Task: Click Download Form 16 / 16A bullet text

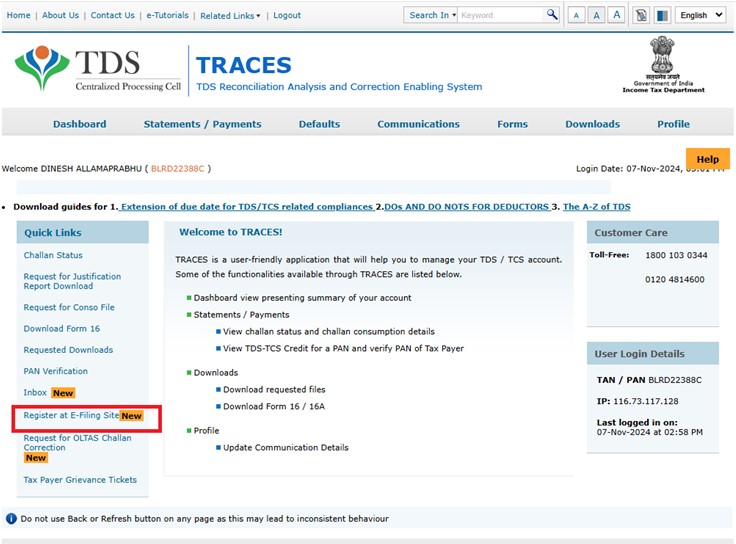Action: [274, 406]
